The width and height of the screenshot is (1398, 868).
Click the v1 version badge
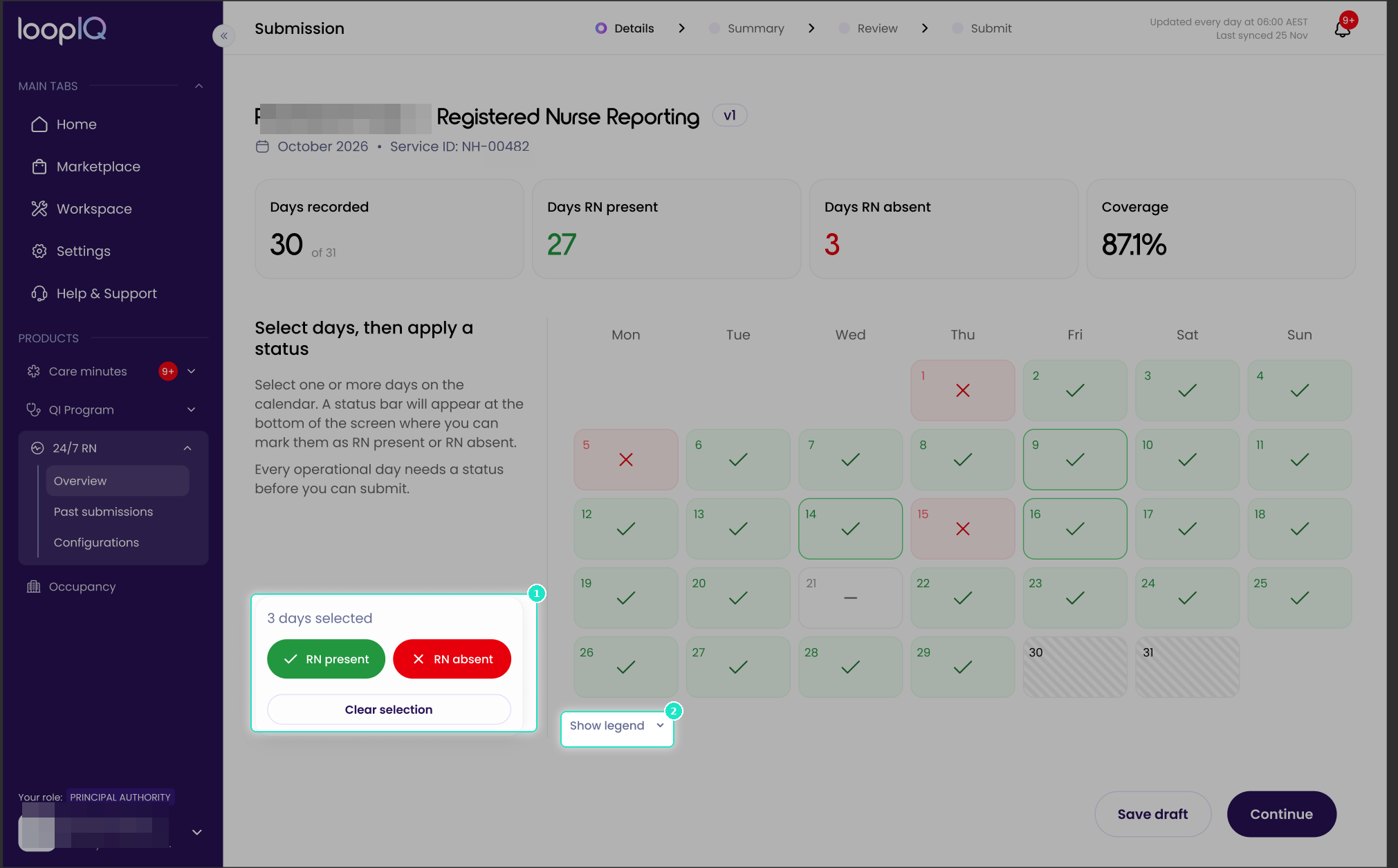pos(730,116)
